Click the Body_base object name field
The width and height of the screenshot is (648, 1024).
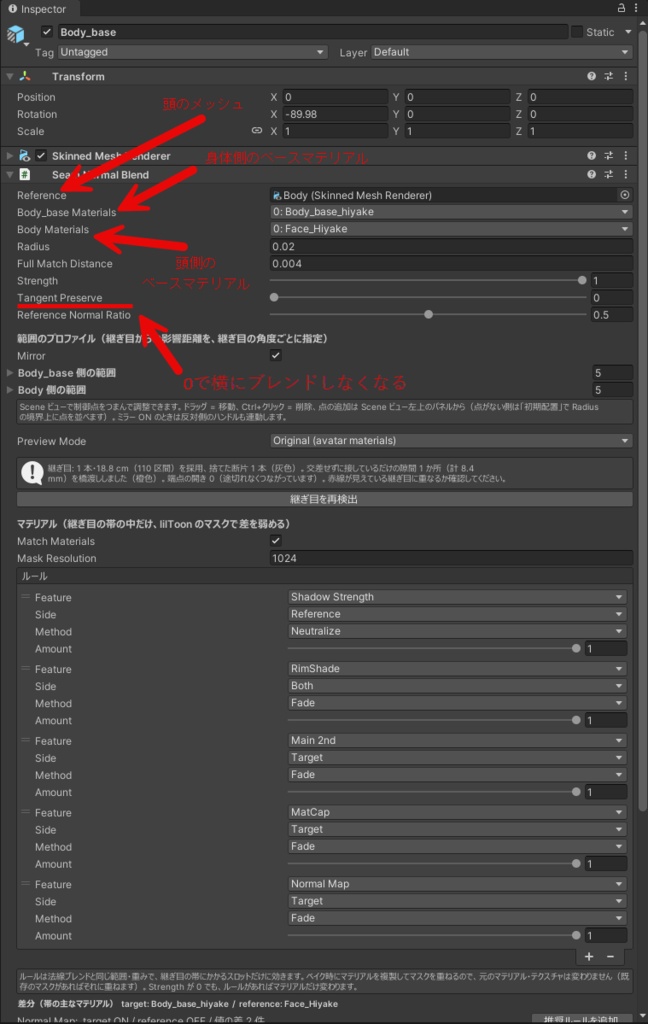(x=312, y=32)
